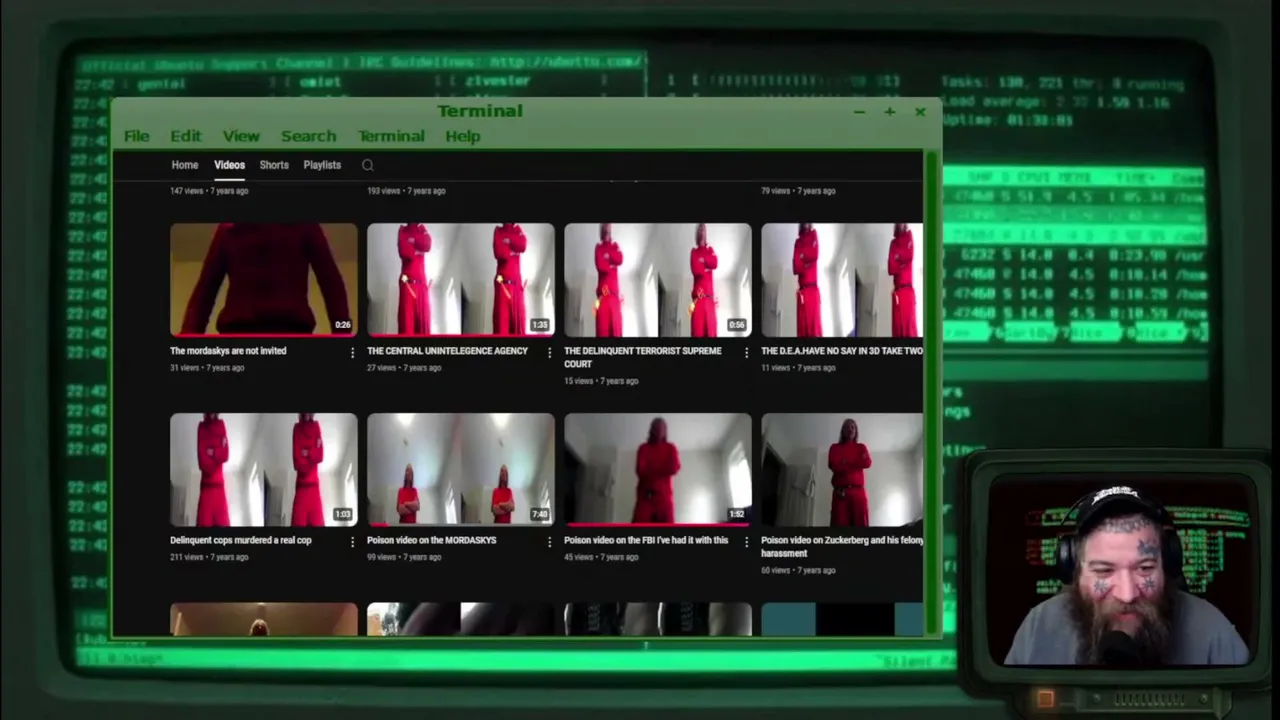Minimize the Terminal window

pos(859,112)
